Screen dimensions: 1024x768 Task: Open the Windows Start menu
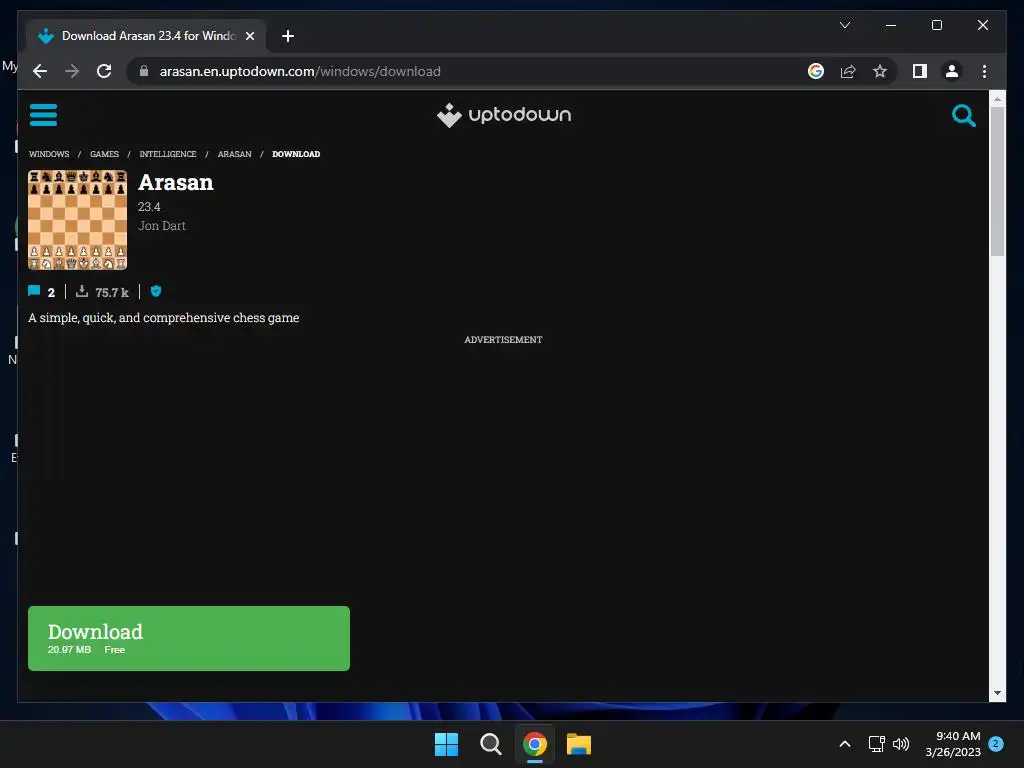[446, 744]
